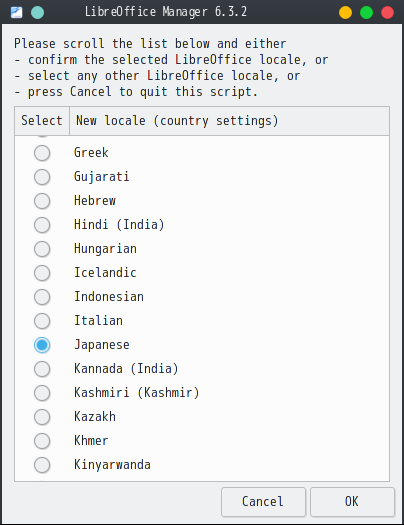Click the Hindi (India) label text

pyautogui.click(x=119, y=224)
